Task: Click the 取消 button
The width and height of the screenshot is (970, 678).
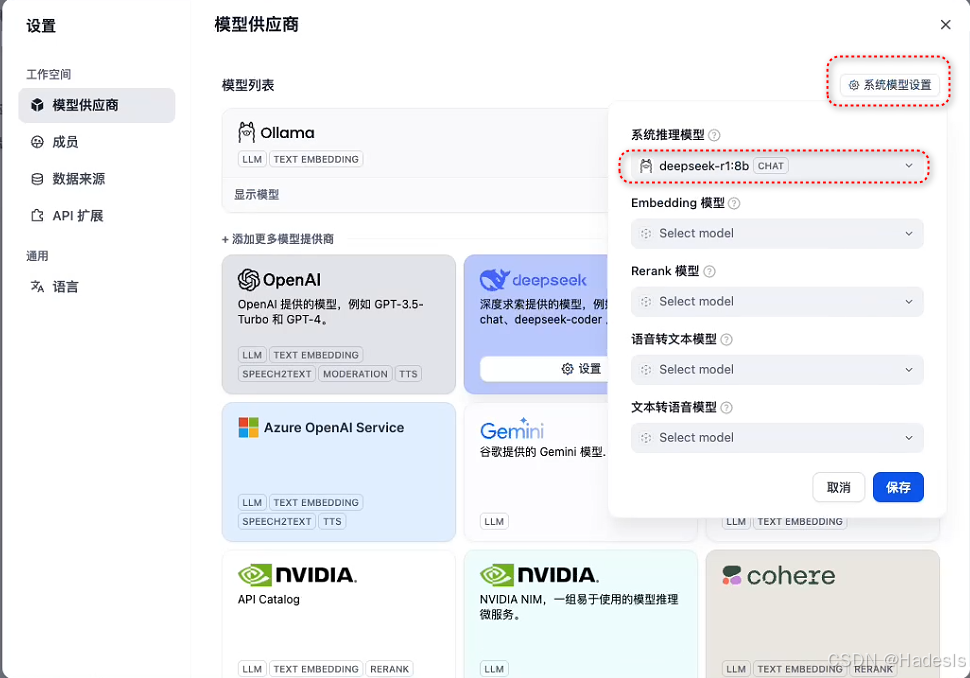Action: click(838, 487)
